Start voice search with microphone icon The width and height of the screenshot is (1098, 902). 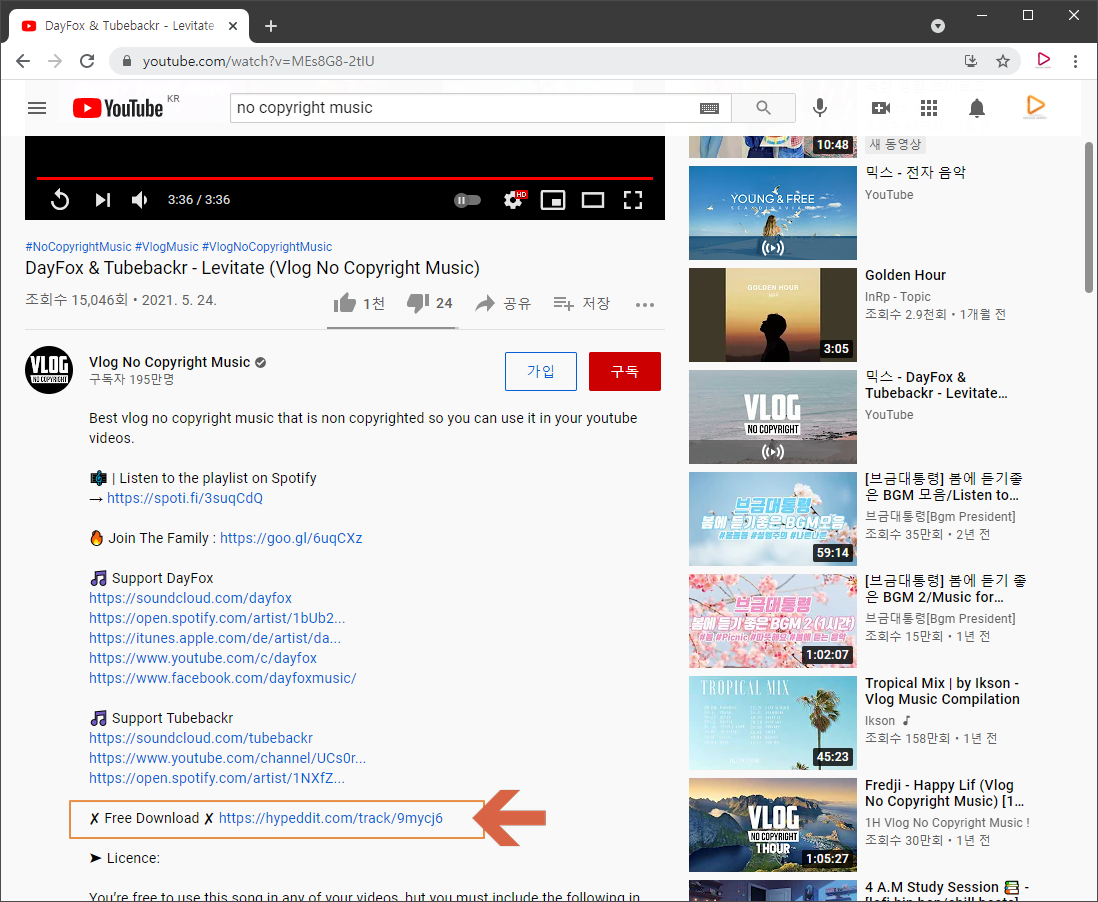coord(819,108)
